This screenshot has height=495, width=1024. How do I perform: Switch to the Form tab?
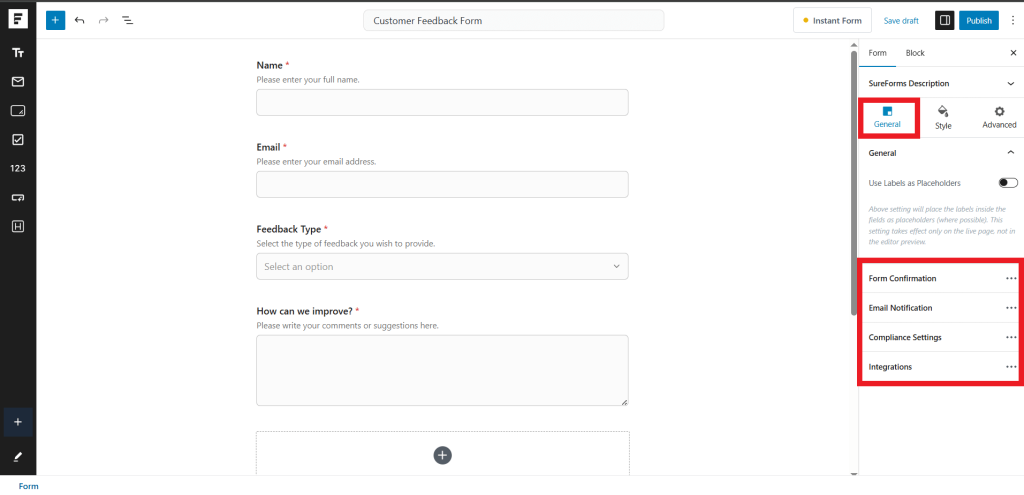(x=877, y=53)
